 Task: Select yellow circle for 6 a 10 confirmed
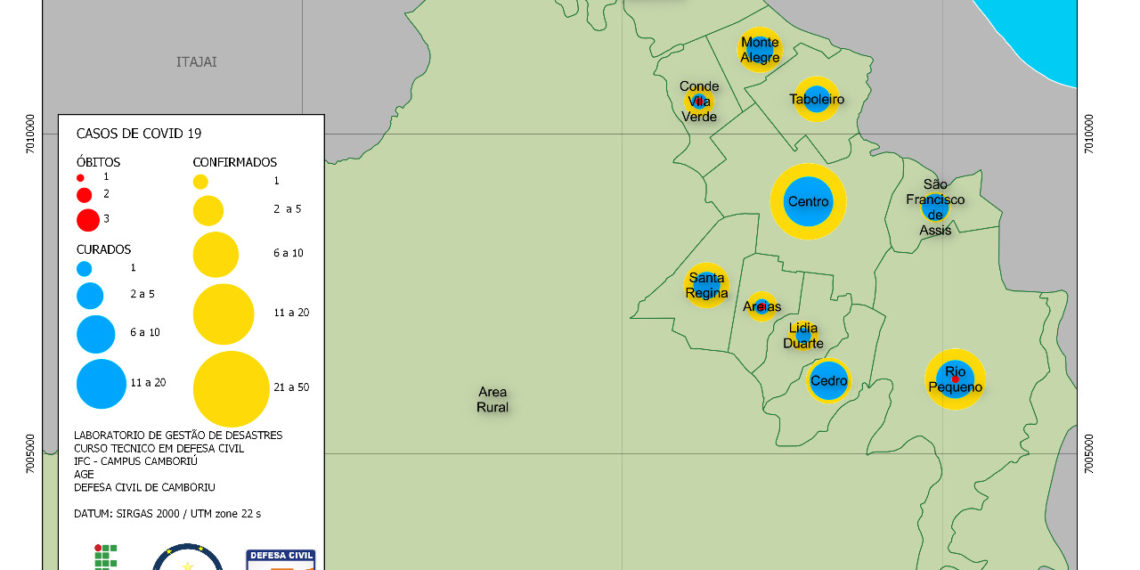(216, 254)
